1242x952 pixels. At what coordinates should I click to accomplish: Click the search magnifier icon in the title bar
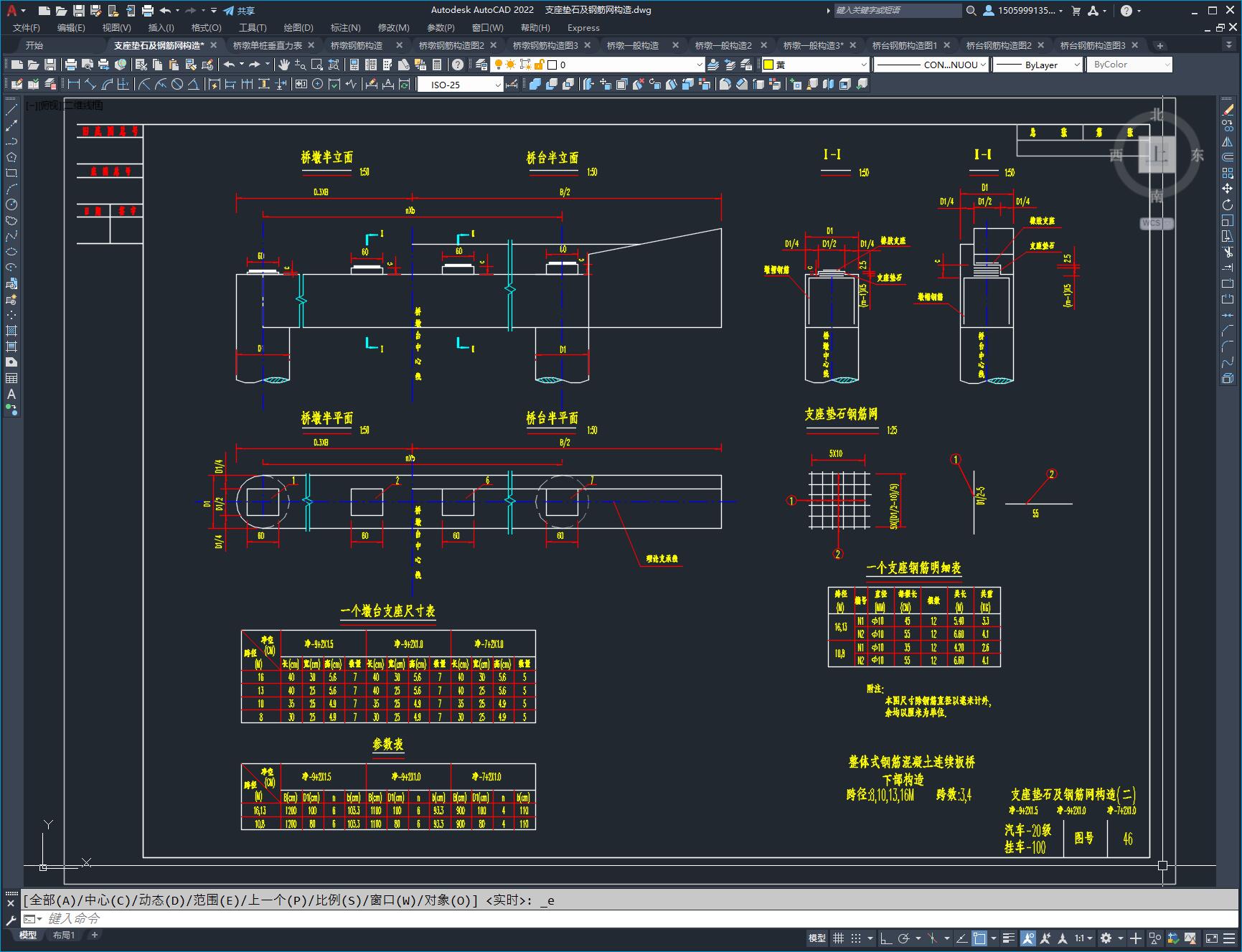972,11
